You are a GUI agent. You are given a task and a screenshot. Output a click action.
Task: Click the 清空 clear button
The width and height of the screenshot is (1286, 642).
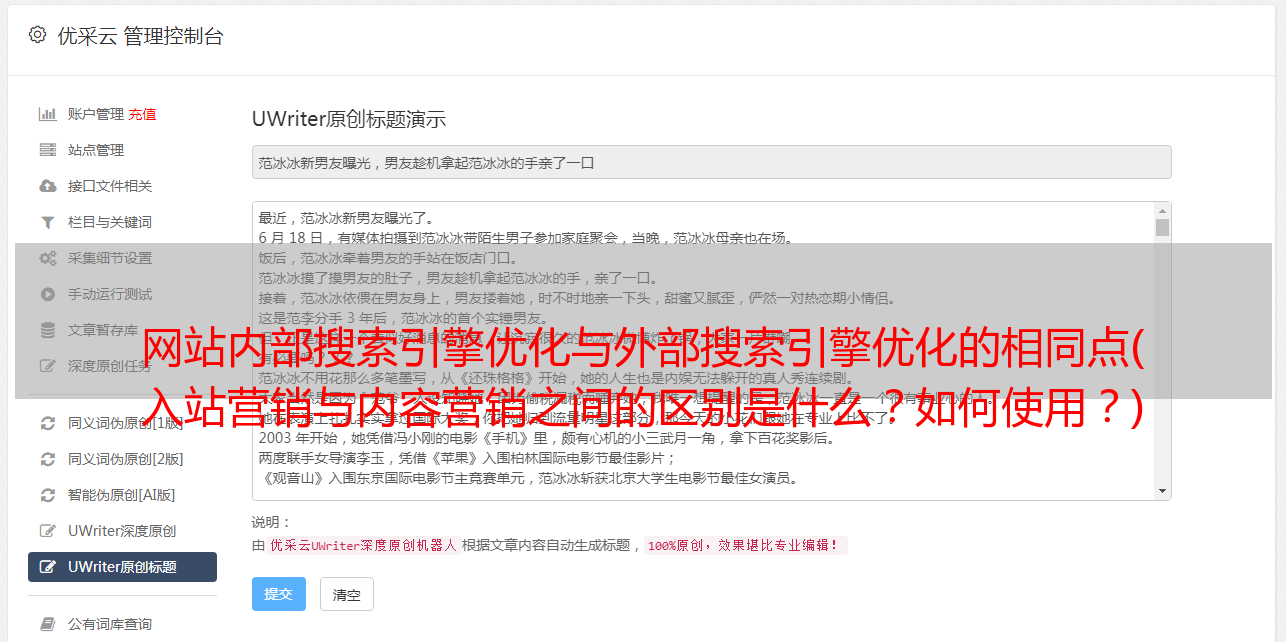(347, 594)
